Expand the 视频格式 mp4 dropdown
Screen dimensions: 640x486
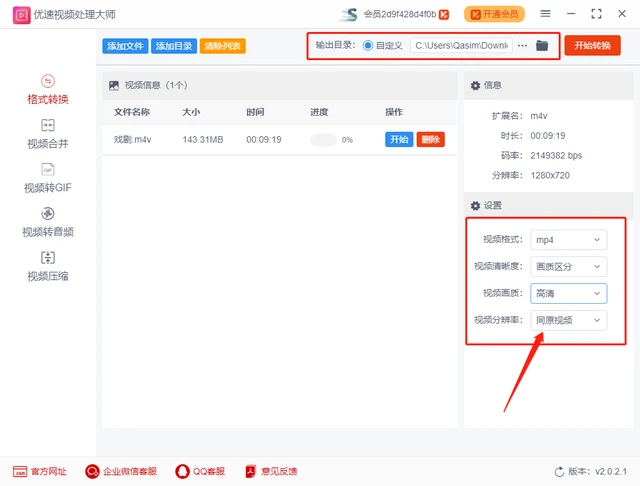(568, 240)
